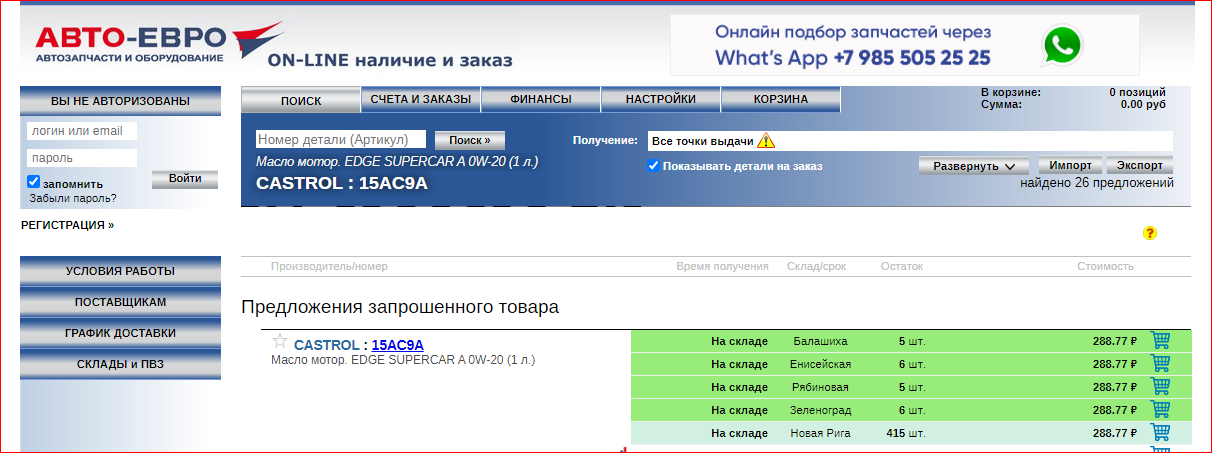Open the 15AC9A part number link
This screenshot has width=1212, height=453.
click(x=398, y=345)
